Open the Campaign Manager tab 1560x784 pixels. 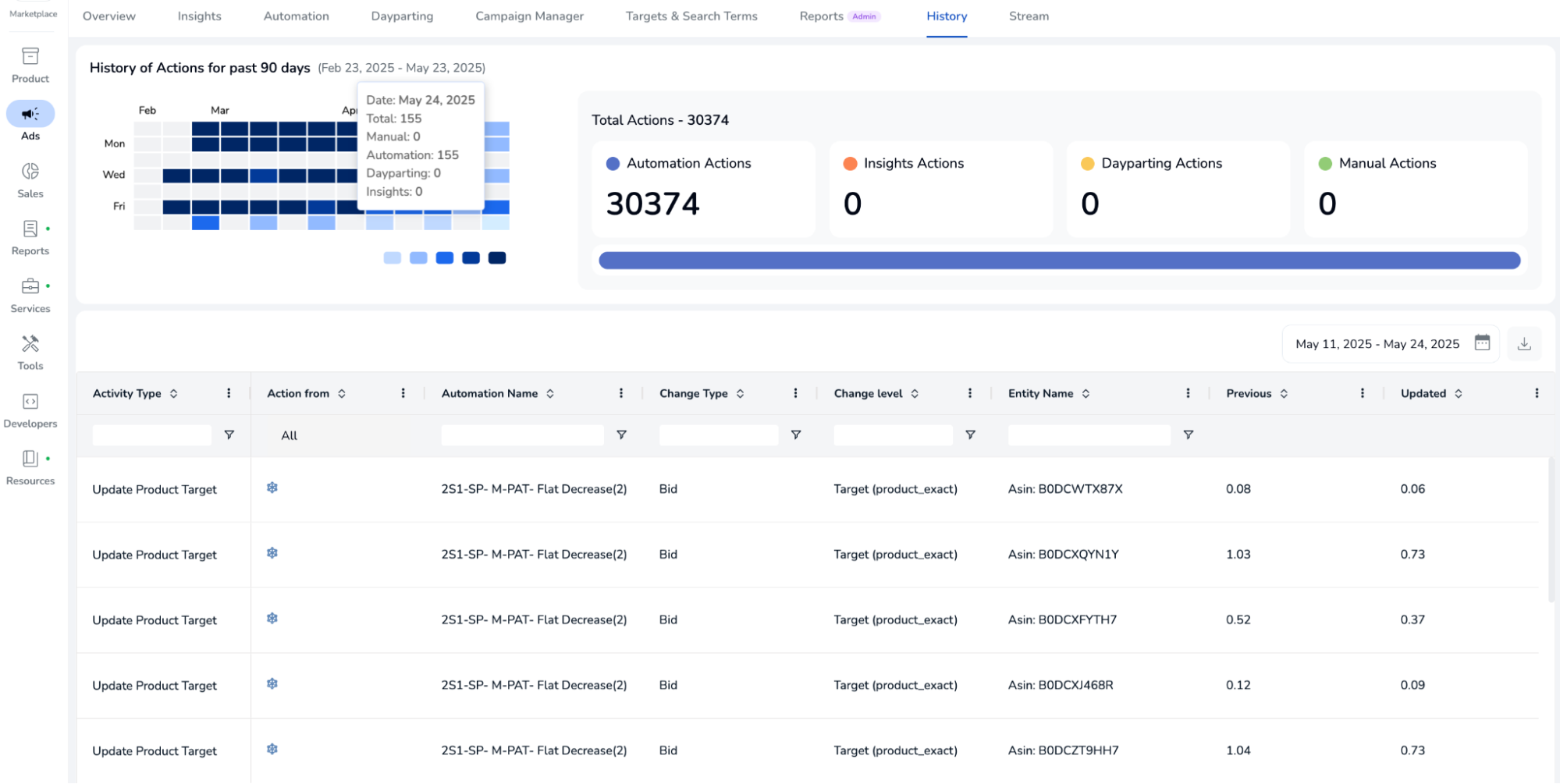coord(529,16)
